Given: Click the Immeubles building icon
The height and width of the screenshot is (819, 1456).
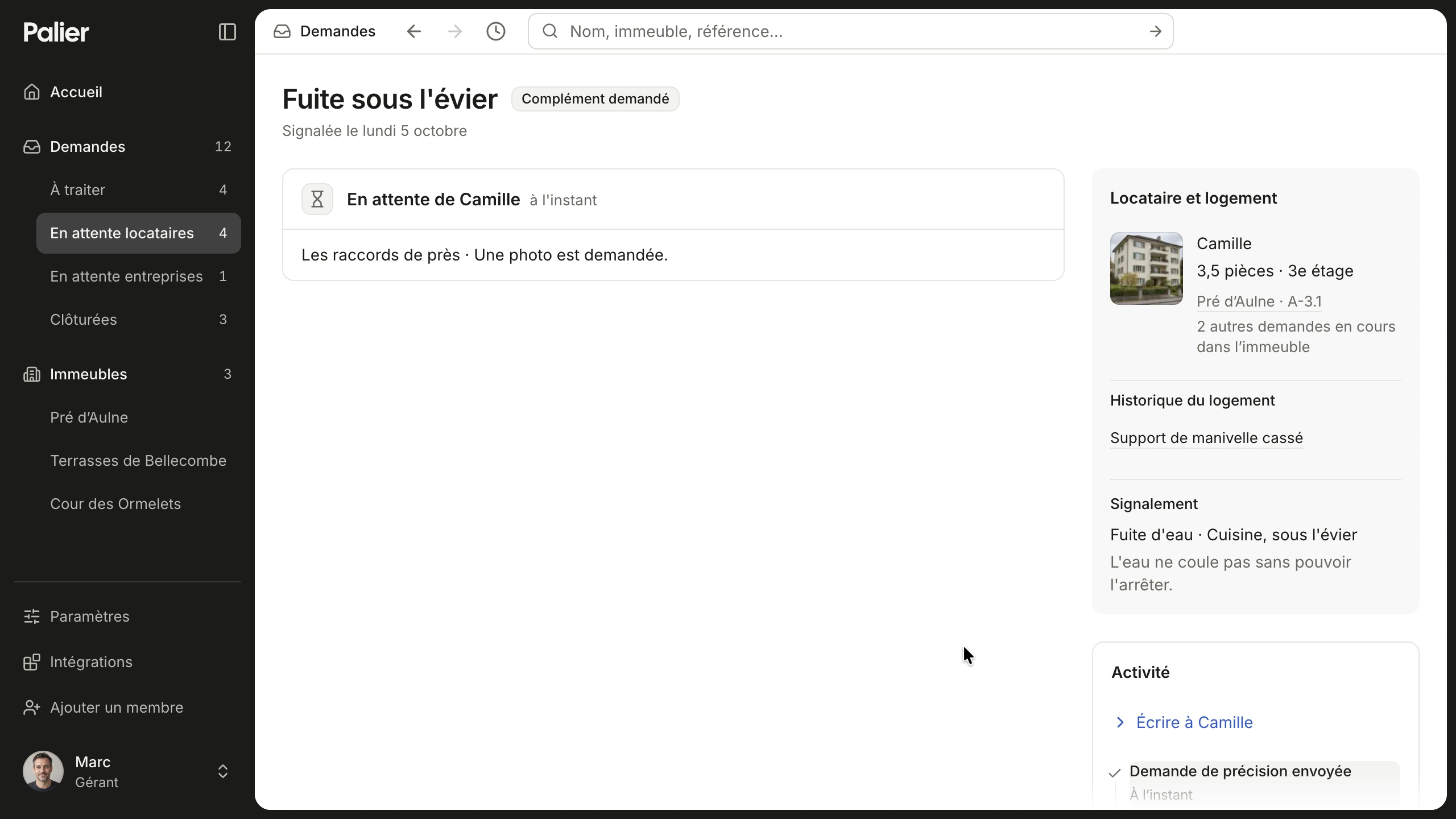Looking at the screenshot, I should tap(32, 374).
